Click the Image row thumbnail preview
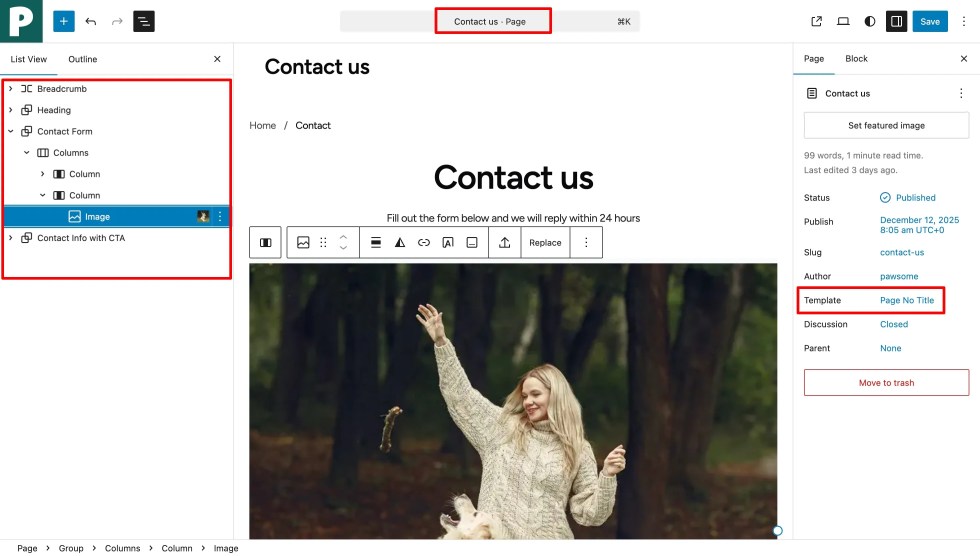 coord(203,216)
